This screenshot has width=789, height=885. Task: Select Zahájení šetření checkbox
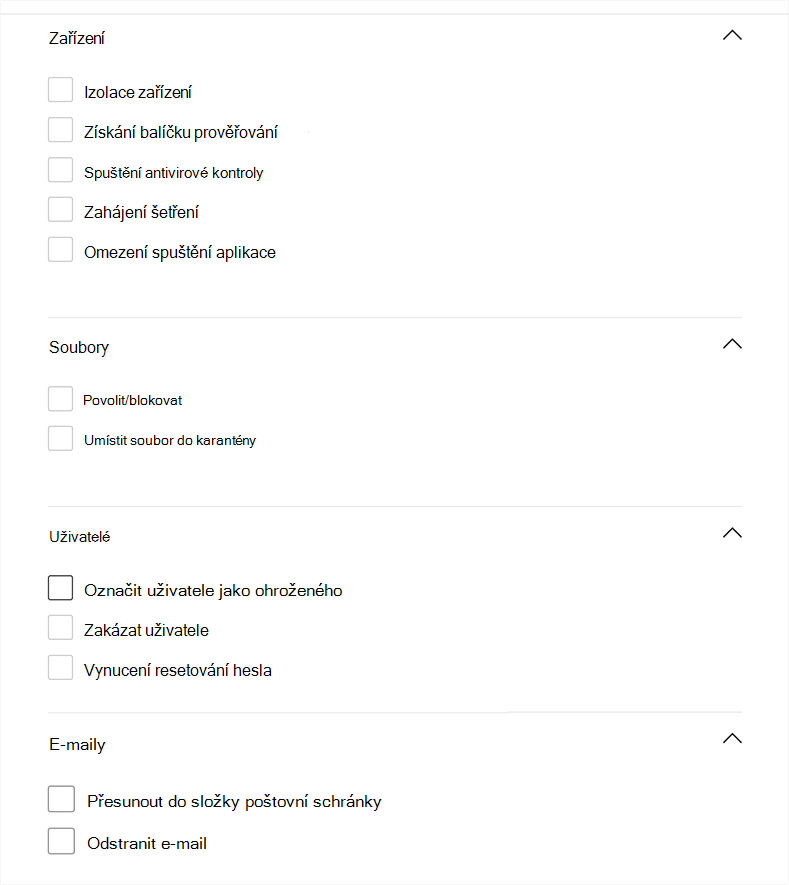click(61, 210)
